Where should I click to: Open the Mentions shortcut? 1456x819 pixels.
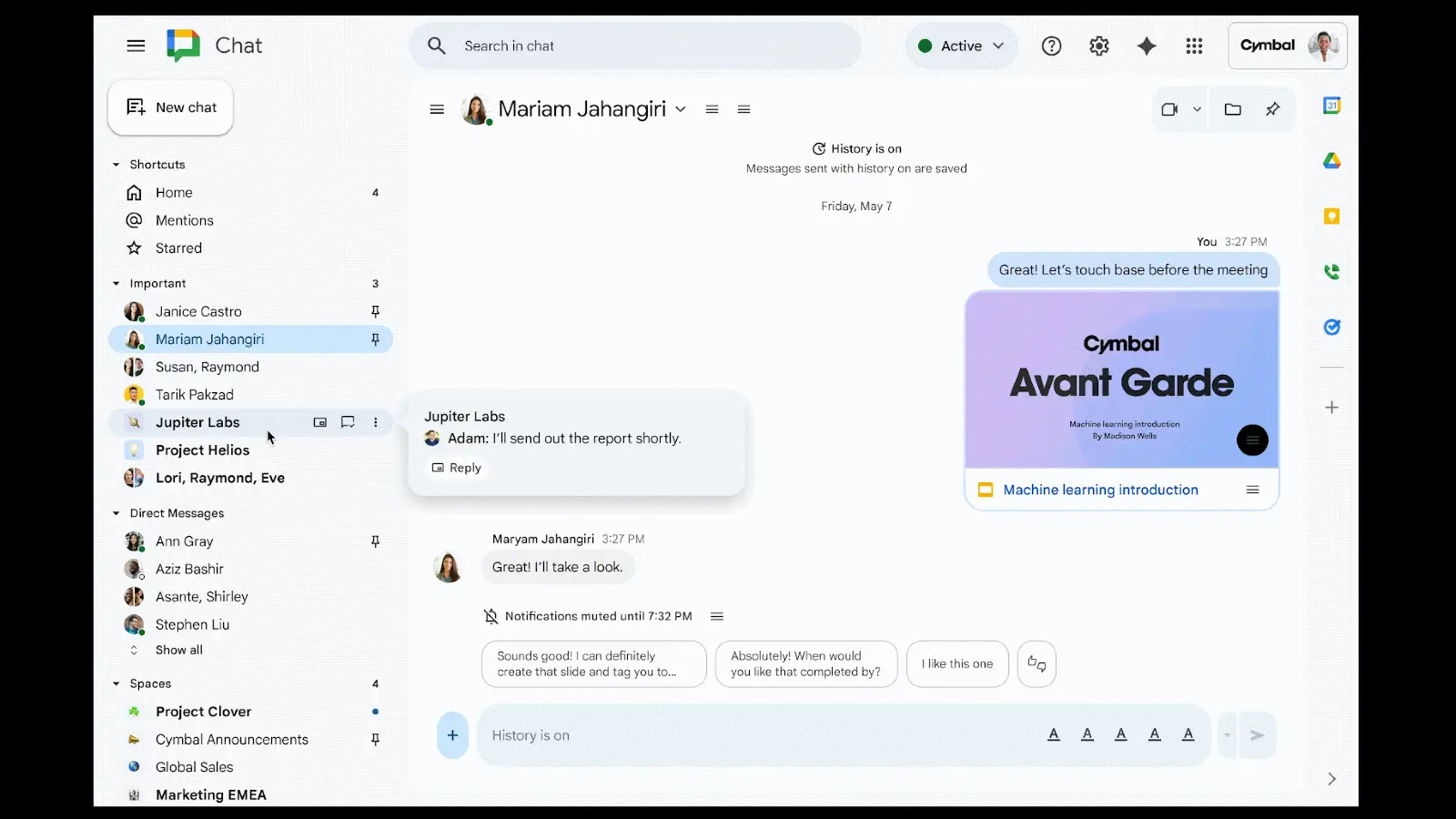(184, 220)
